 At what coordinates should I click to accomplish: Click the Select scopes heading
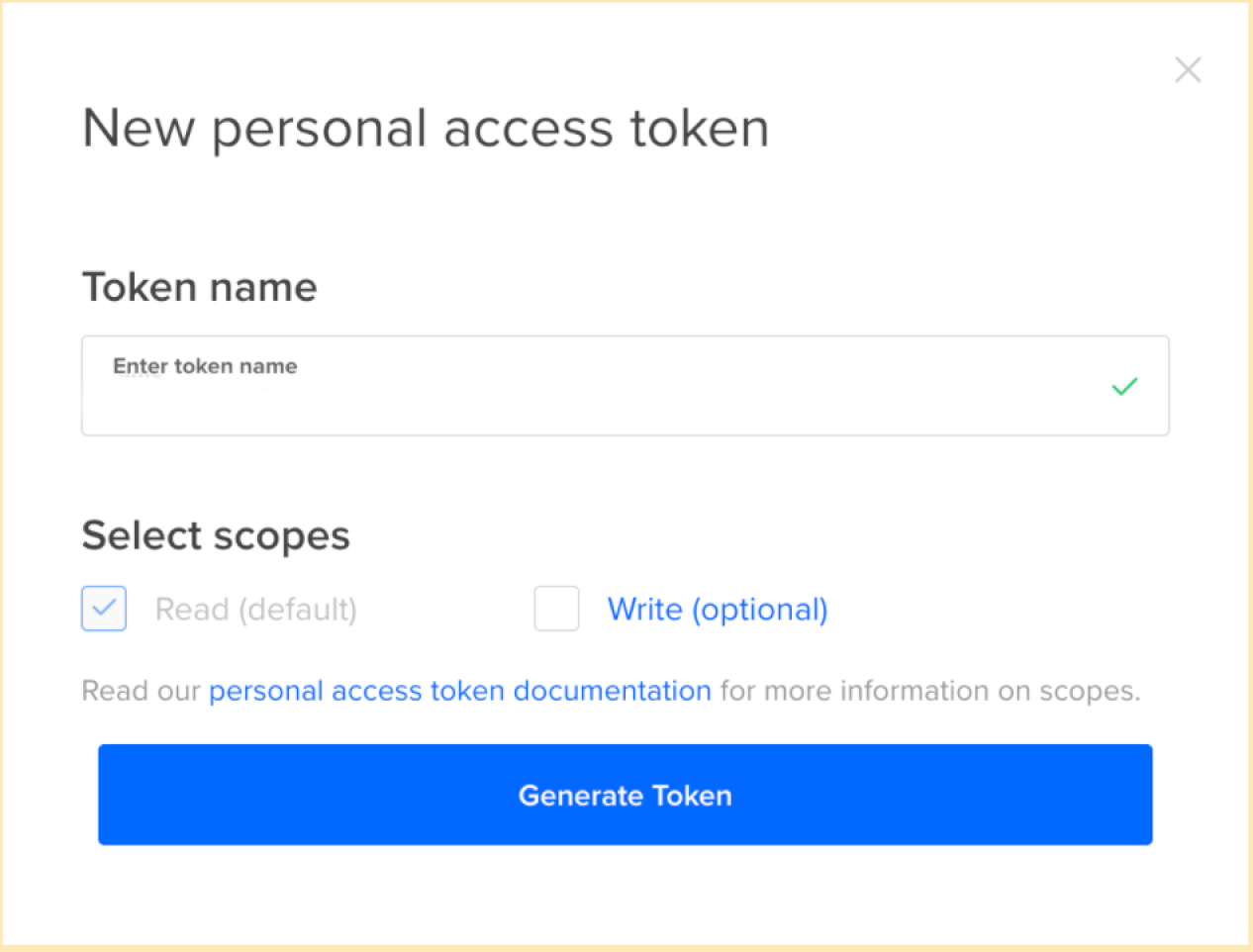(216, 535)
